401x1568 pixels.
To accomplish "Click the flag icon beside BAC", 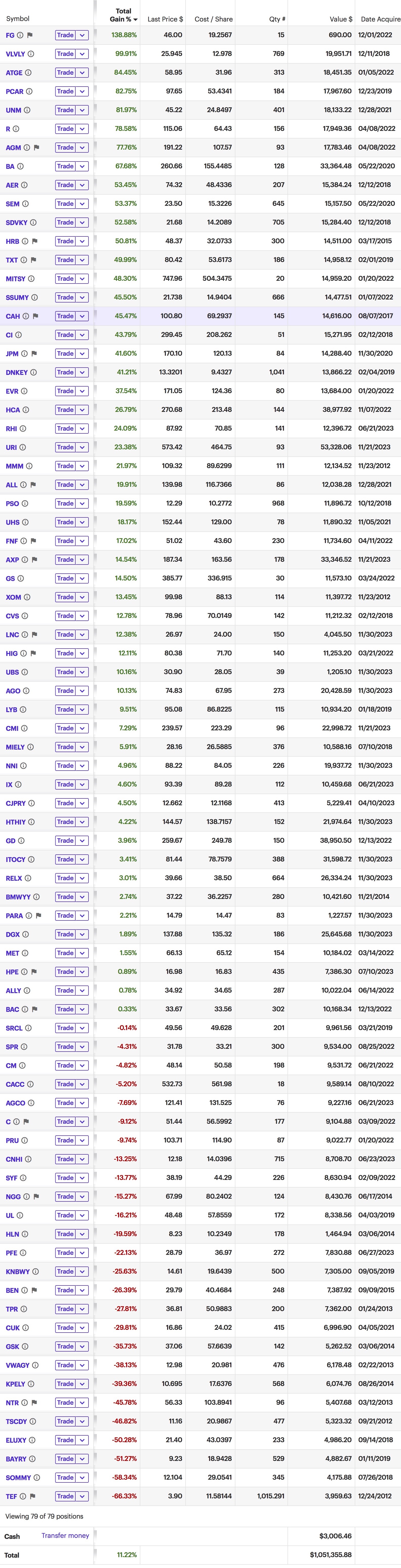I will pyautogui.click(x=35, y=1009).
